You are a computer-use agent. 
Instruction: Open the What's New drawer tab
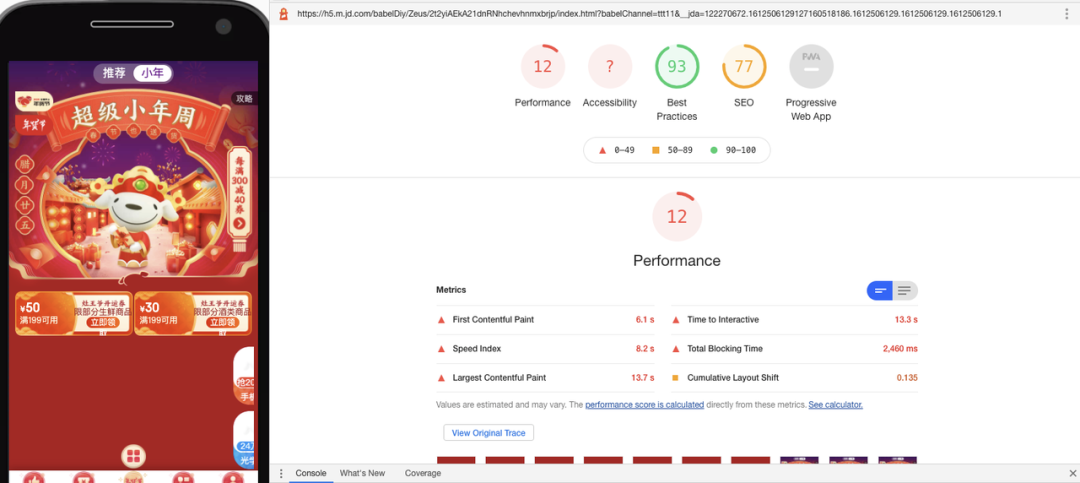coord(362,473)
